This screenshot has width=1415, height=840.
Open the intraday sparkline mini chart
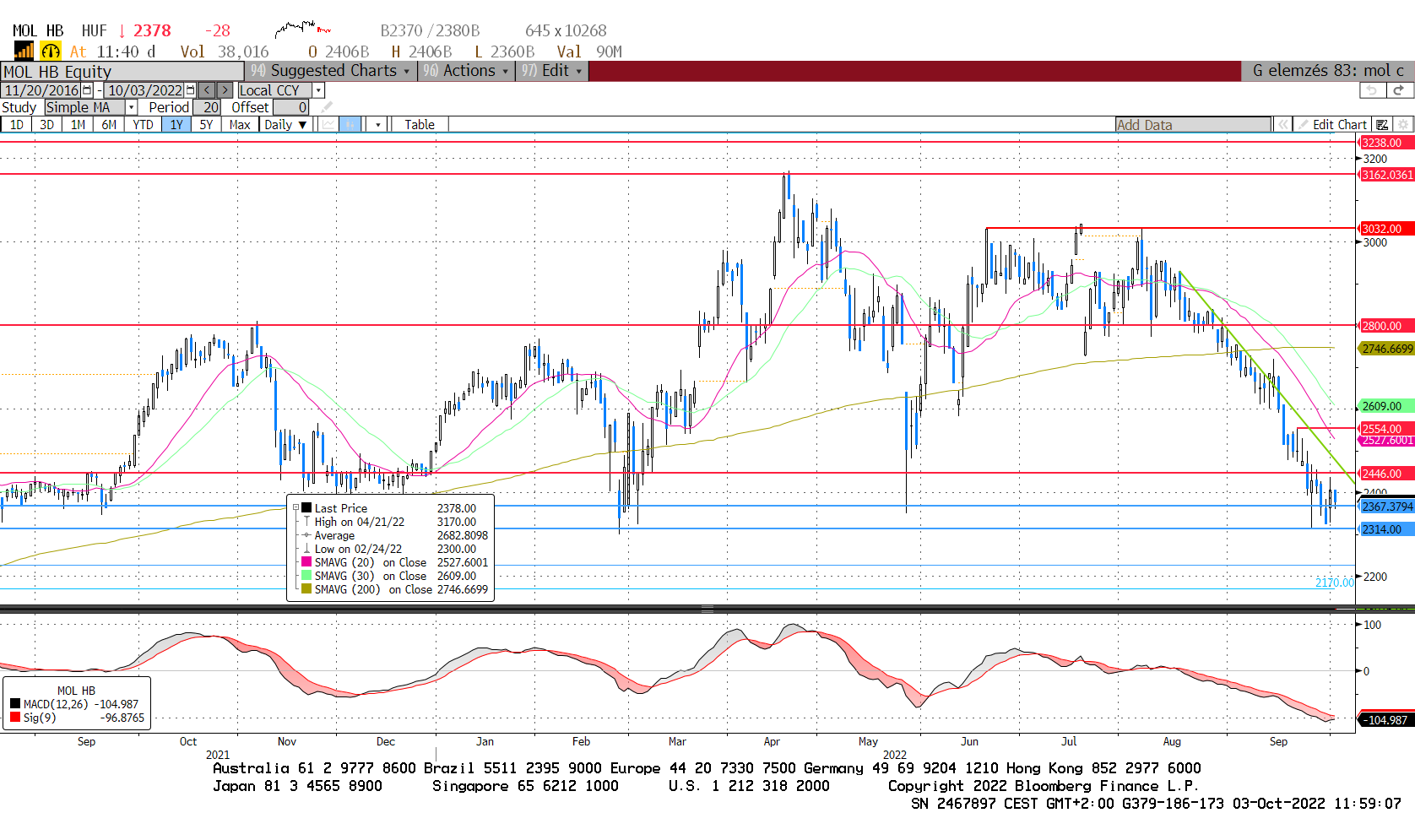coord(302,30)
